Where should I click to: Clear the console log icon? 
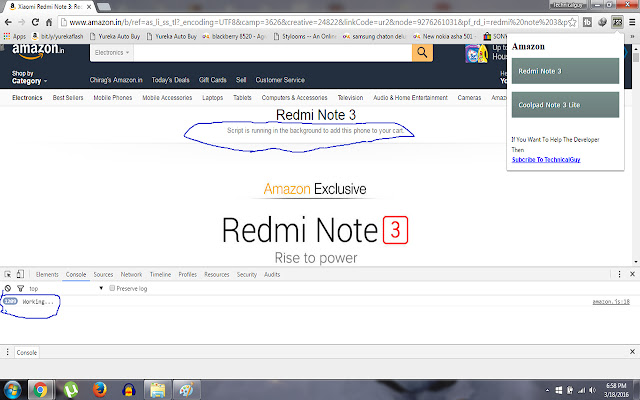click(7, 288)
